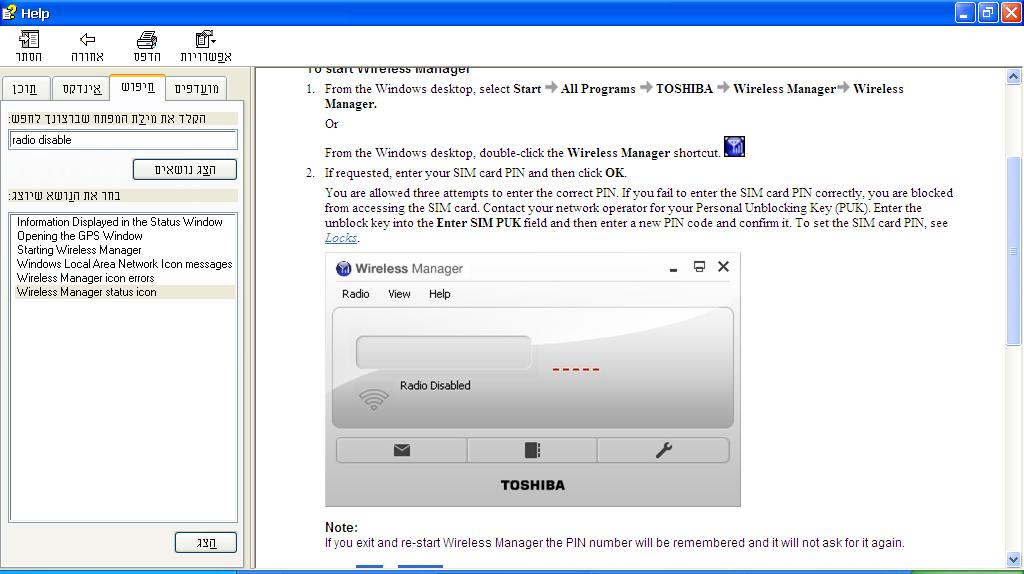
Task: Print topic using the Print (הדפס) icon
Action: 147,40
